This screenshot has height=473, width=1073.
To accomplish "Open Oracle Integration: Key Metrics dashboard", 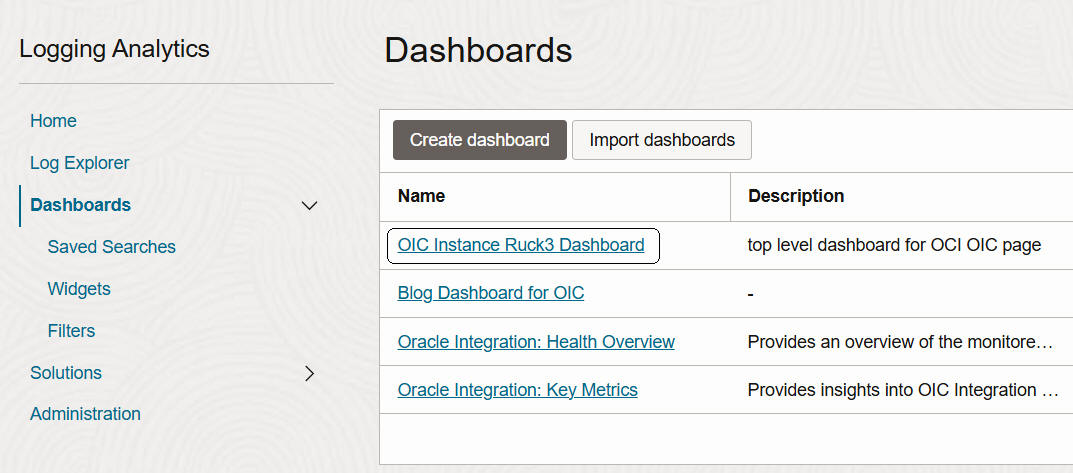I will pos(517,390).
